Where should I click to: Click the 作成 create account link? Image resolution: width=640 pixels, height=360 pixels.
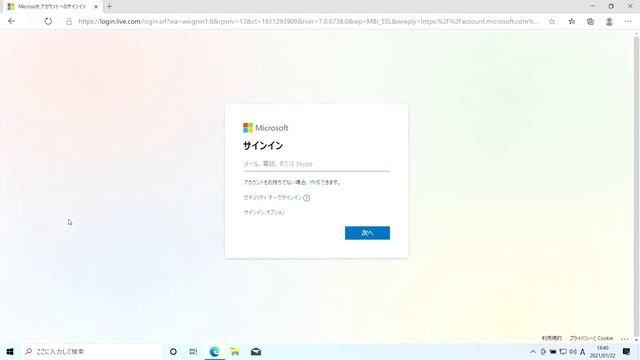314,182
